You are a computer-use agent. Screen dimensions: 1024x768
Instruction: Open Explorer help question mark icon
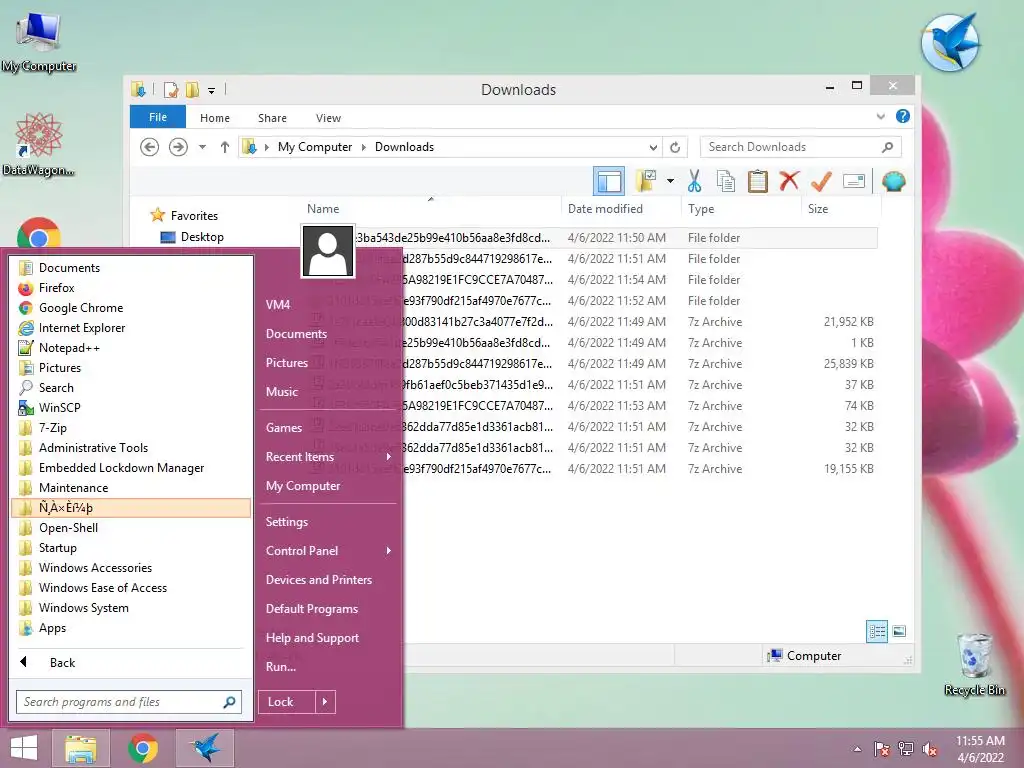pyautogui.click(x=903, y=116)
